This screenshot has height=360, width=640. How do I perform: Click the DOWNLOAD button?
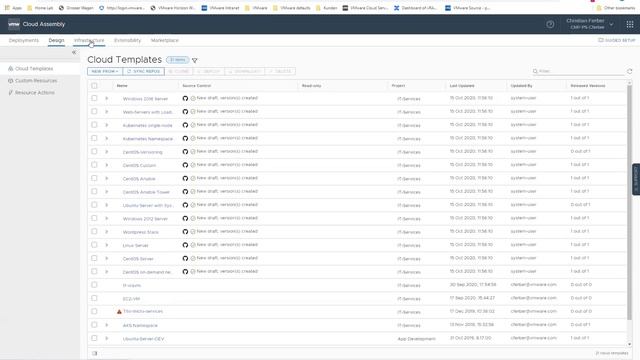245,71
